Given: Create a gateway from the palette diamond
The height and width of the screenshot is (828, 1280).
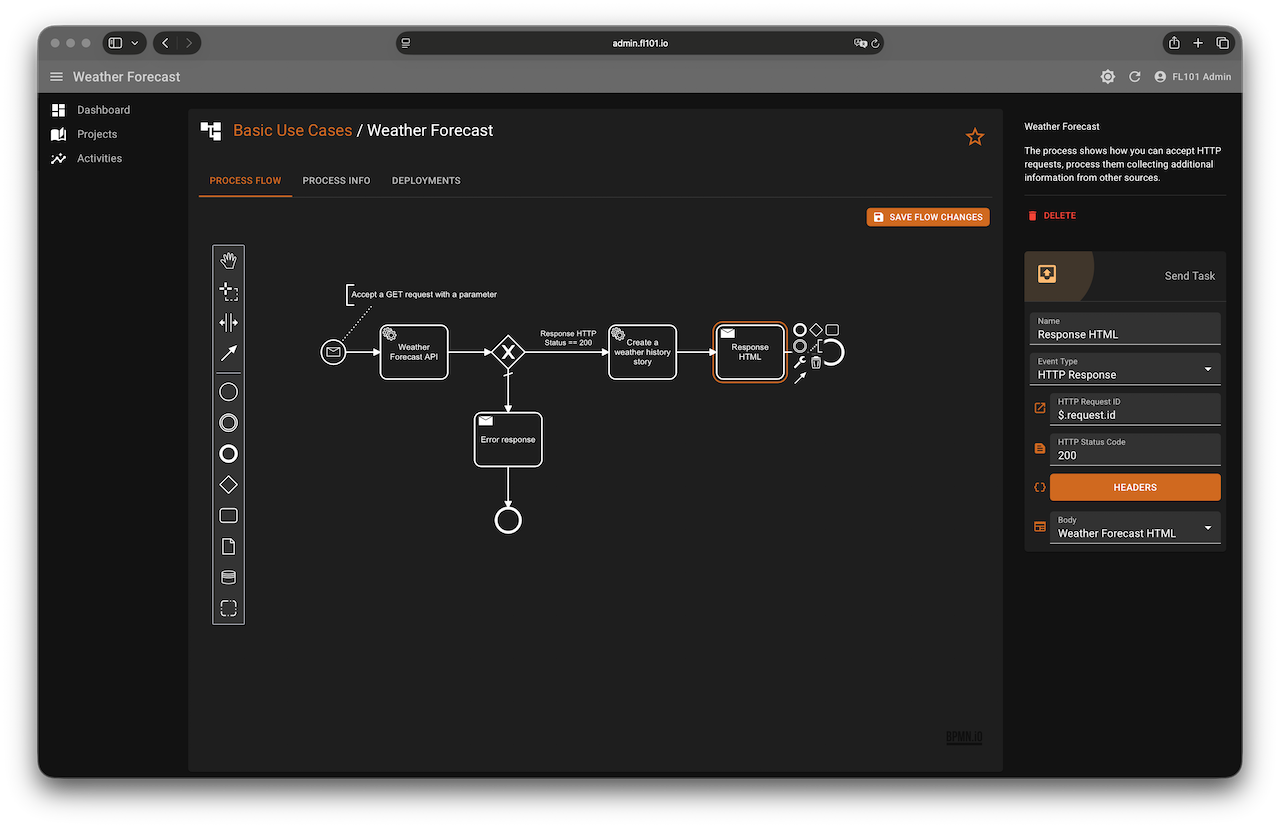Looking at the screenshot, I should (x=228, y=485).
